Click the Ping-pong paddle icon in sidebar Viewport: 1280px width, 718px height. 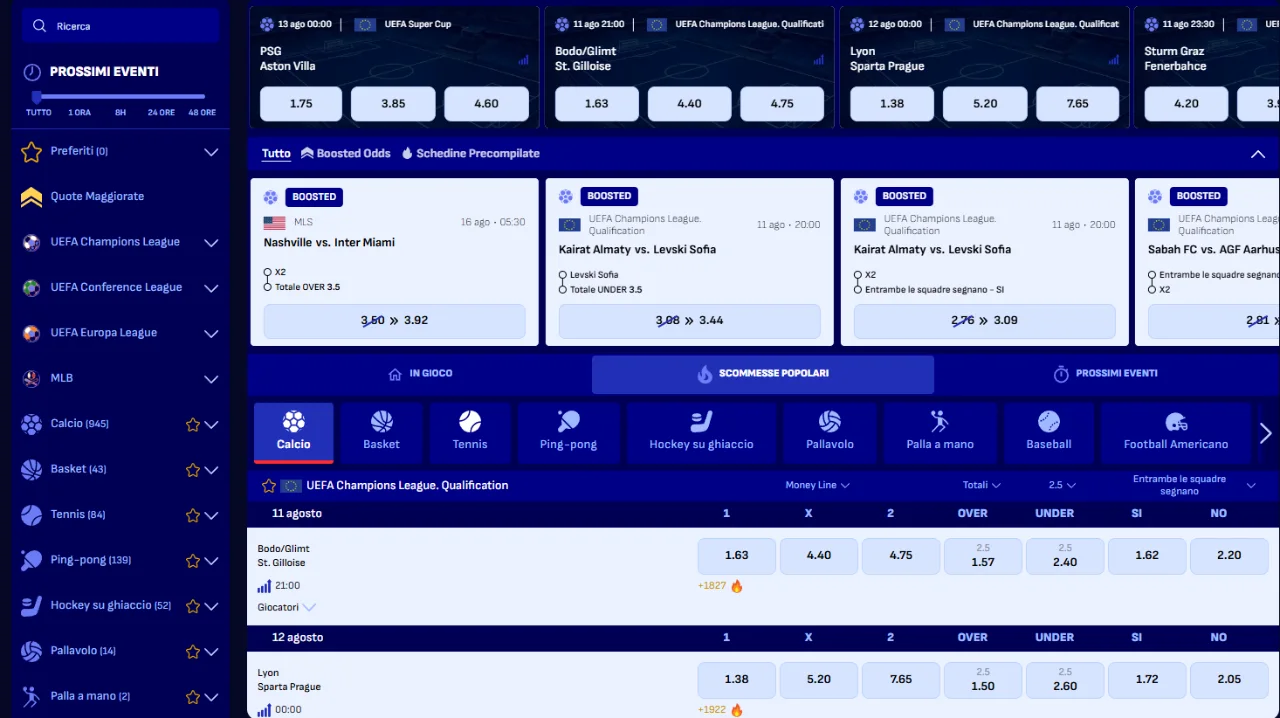tap(31, 560)
